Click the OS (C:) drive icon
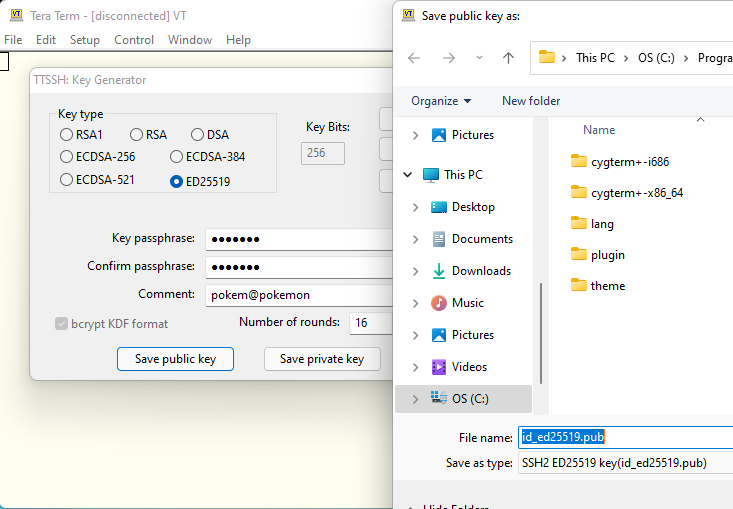 click(438, 398)
